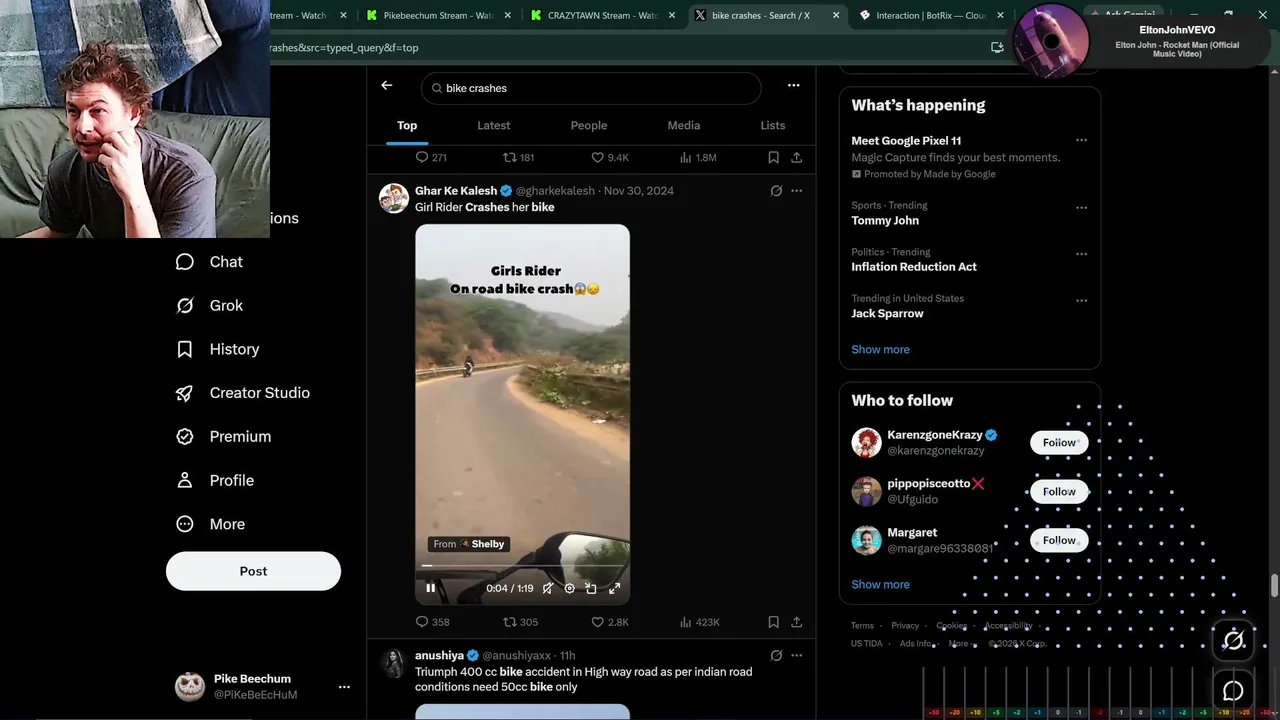Switch to Interaction BotRix browser tab
Viewport: 1280px width, 720px height.
(x=930, y=15)
